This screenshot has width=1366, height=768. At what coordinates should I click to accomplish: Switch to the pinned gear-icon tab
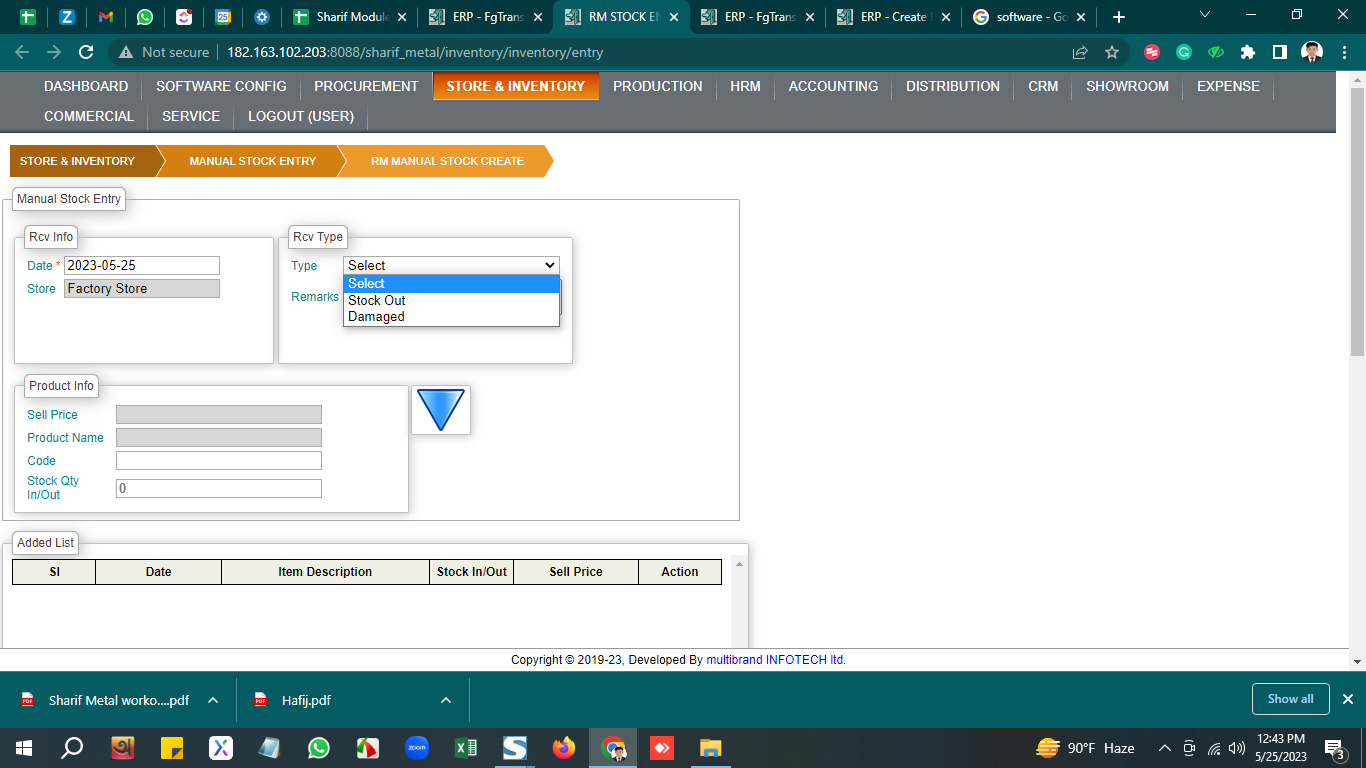(261, 17)
